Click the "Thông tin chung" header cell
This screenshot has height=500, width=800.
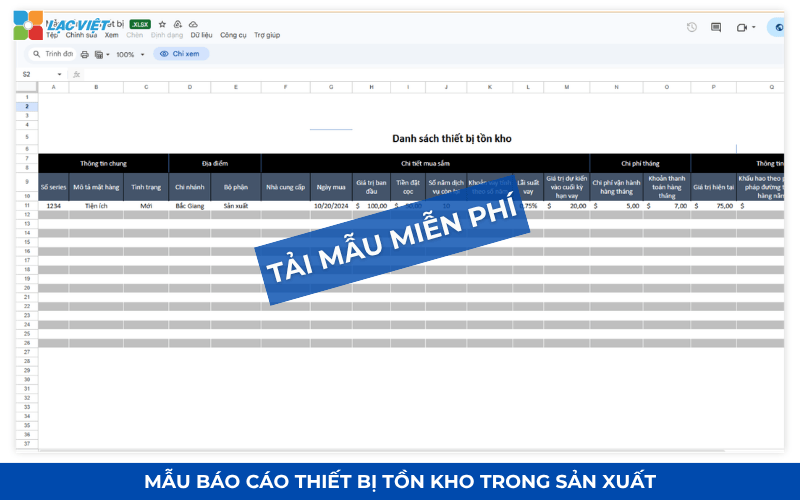click(x=103, y=163)
